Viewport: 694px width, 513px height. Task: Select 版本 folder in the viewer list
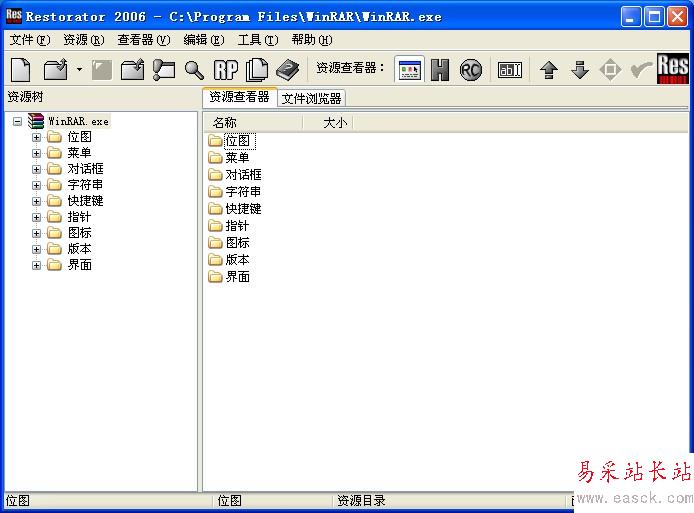click(229, 260)
